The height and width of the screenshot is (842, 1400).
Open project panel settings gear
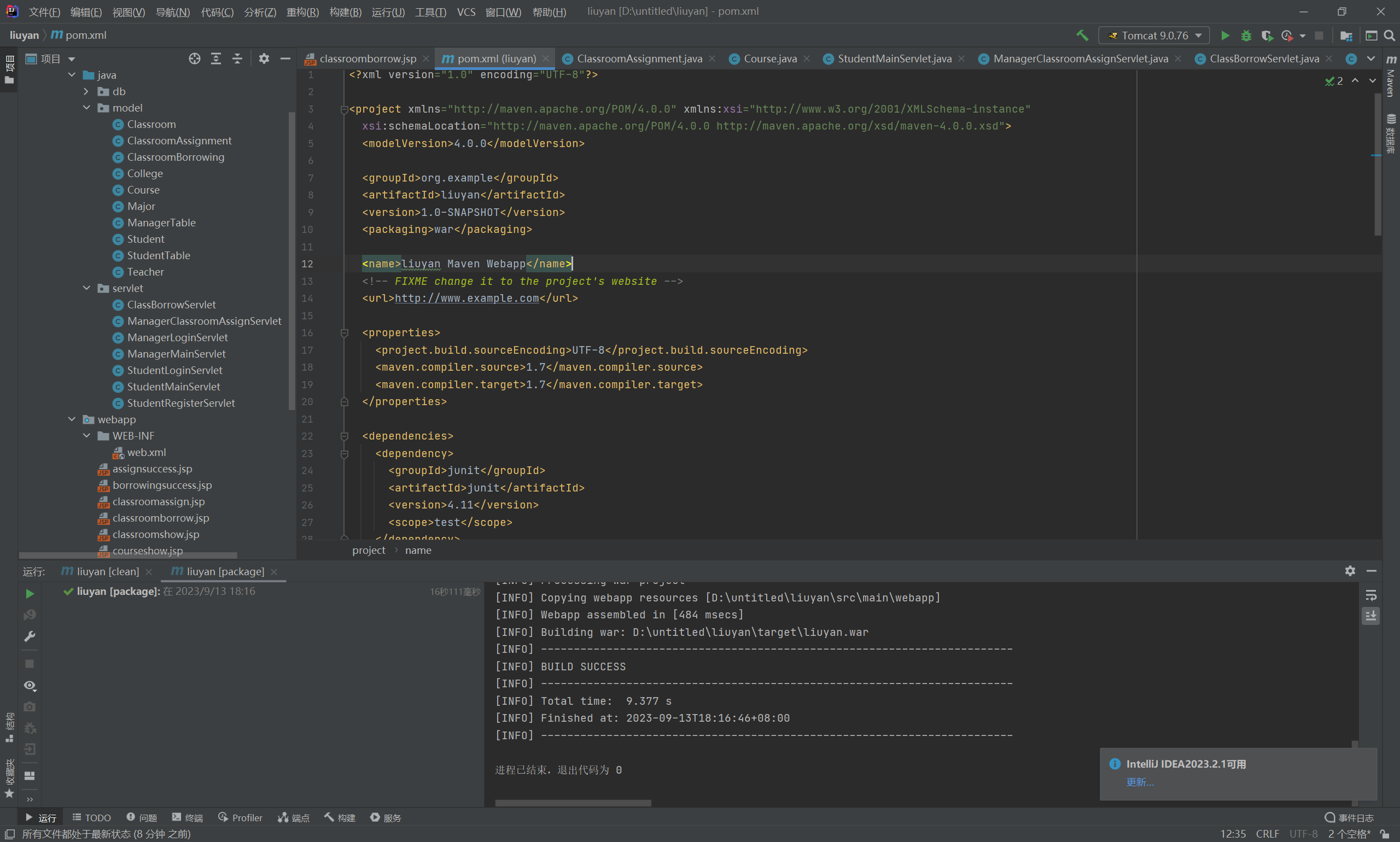pyautogui.click(x=264, y=59)
